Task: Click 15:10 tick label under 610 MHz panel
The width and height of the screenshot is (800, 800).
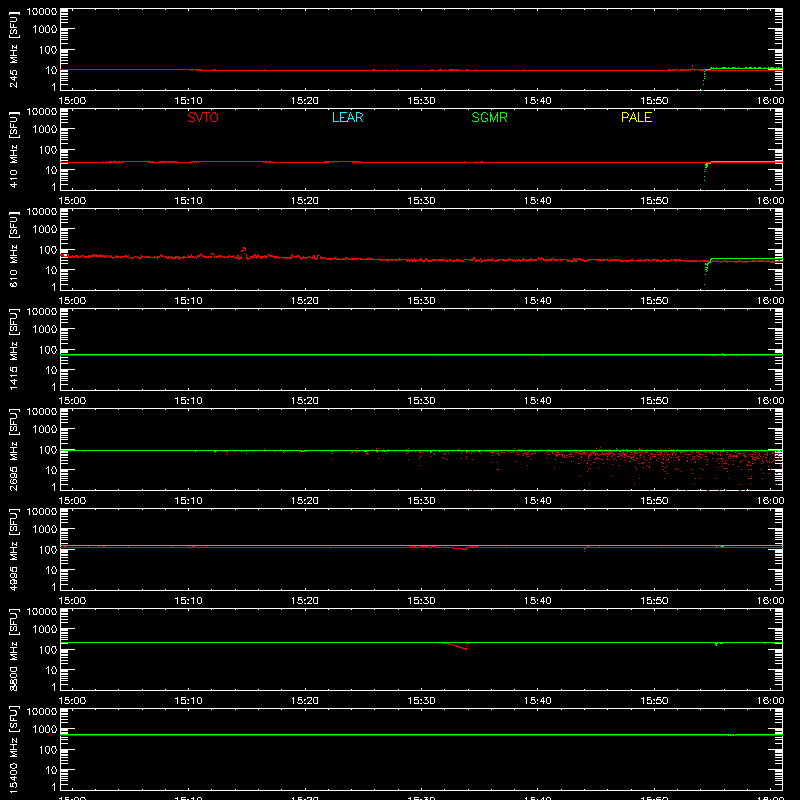Action: (x=189, y=301)
